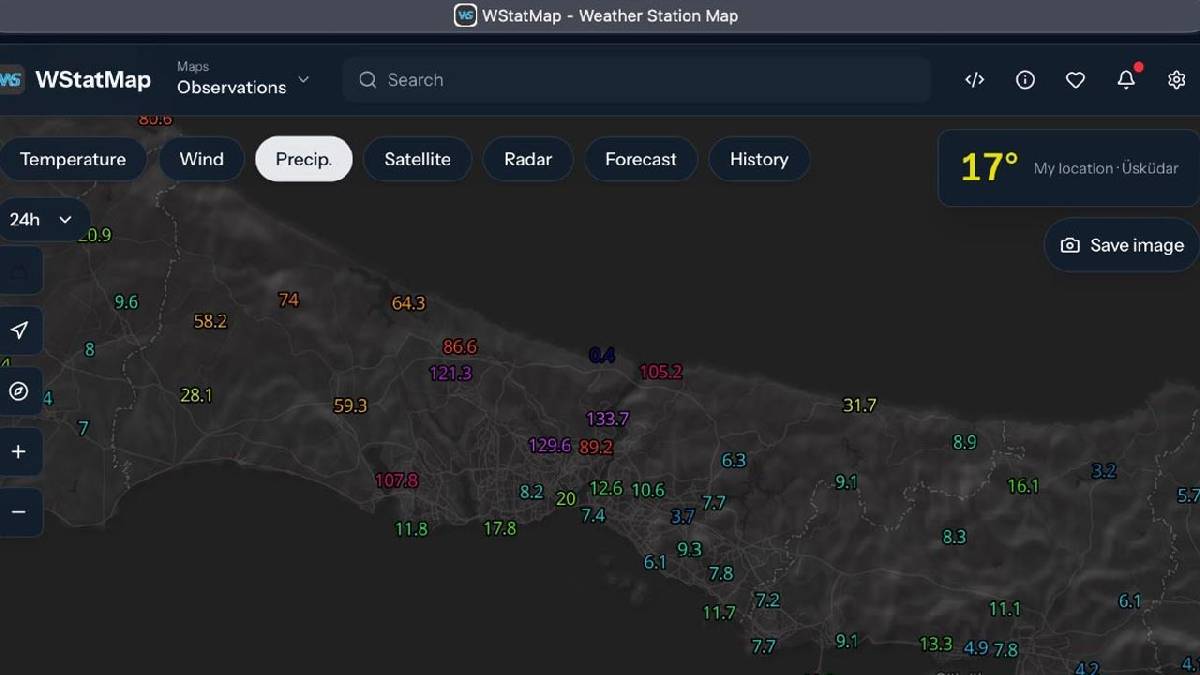Switch to the Temperature tab
The height and width of the screenshot is (675, 1200).
coord(73,159)
